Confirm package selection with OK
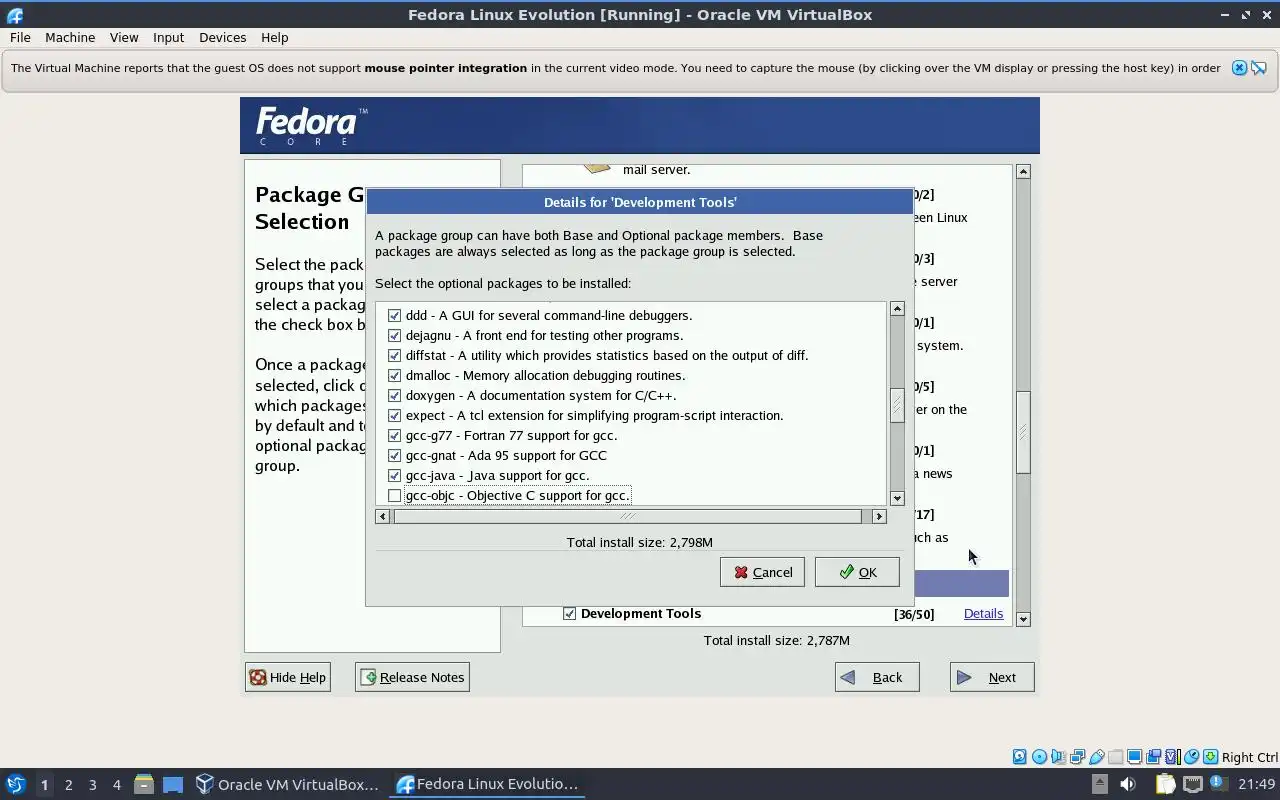 pos(857,572)
